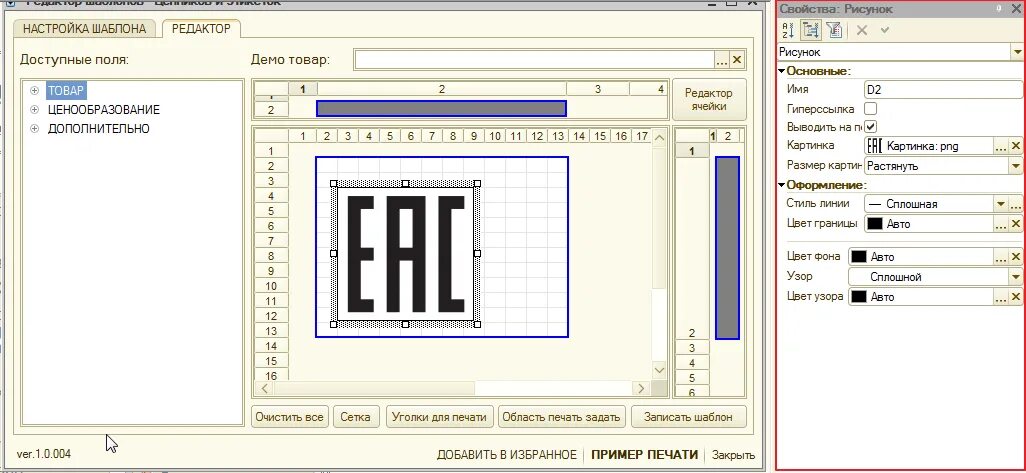Click the Сетка button
This screenshot has height=473, width=1026.
[355, 417]
